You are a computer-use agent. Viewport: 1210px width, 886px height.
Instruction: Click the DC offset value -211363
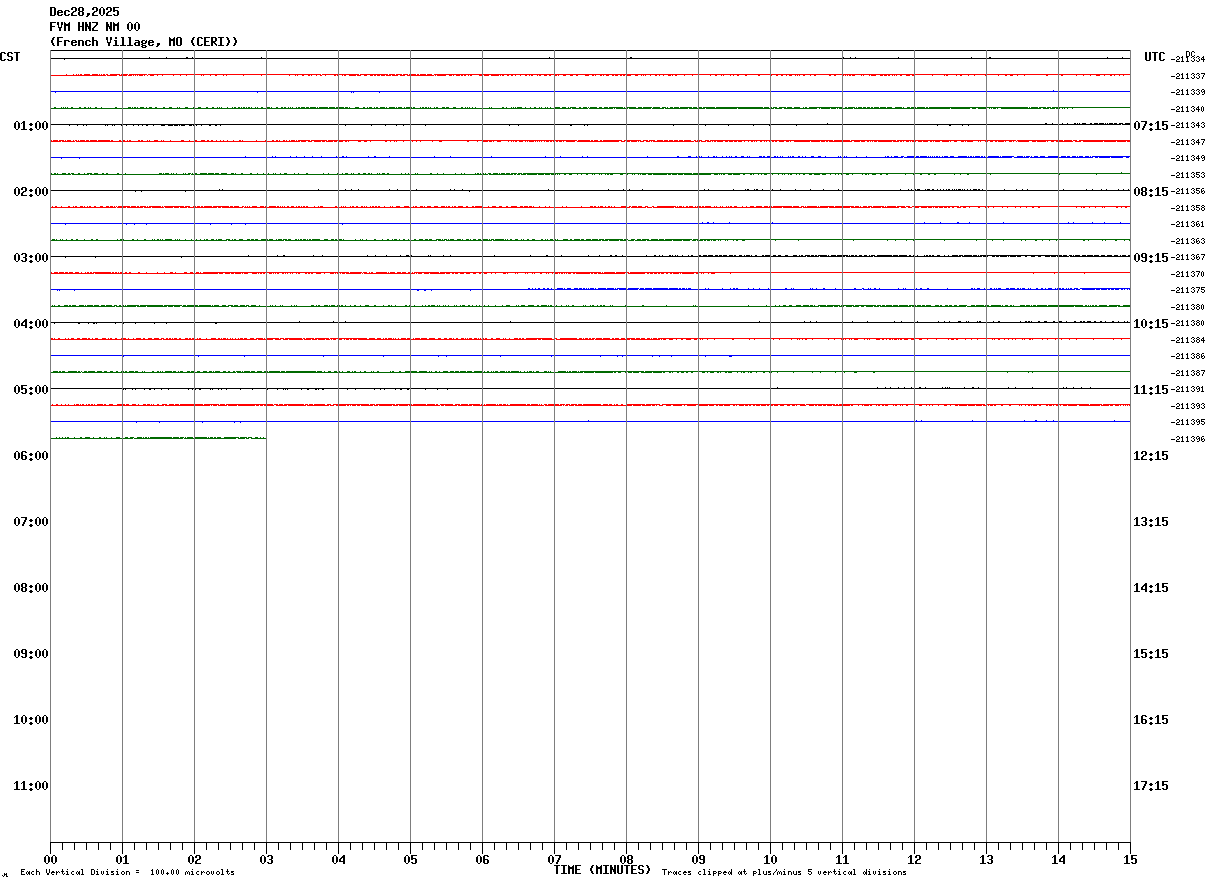coord(1188,241)
